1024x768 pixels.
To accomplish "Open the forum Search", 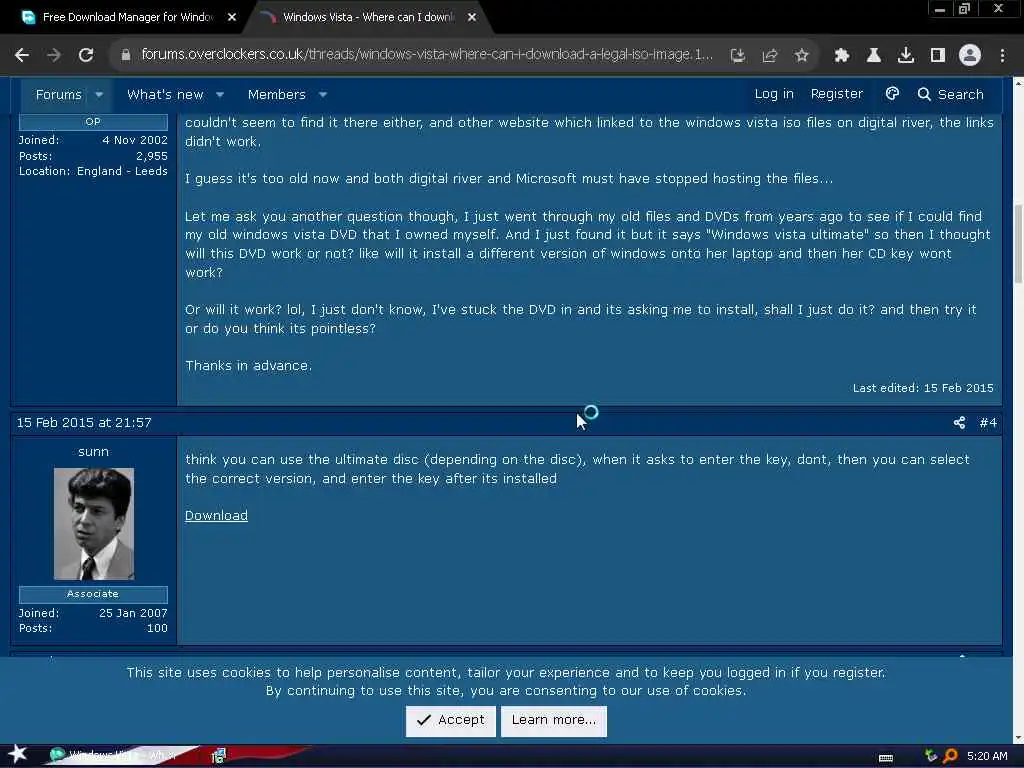I will click(950, 94).
